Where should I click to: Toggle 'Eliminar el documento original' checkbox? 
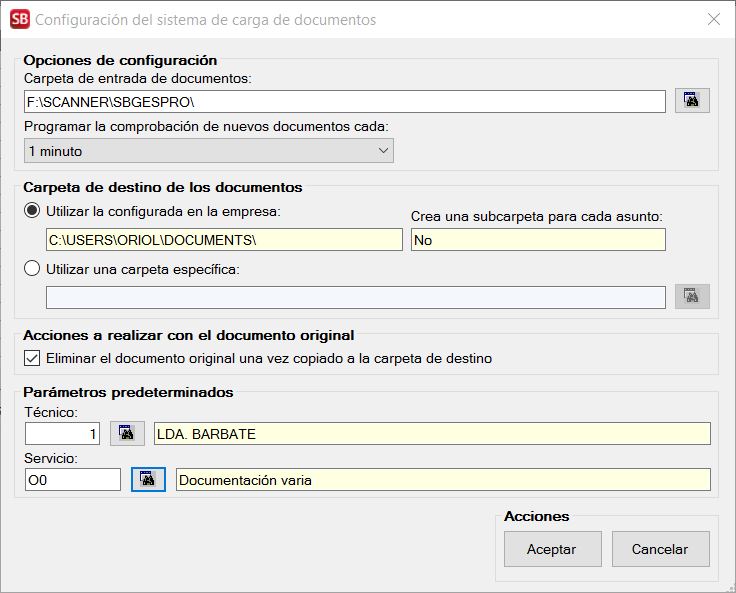[32, 358]
